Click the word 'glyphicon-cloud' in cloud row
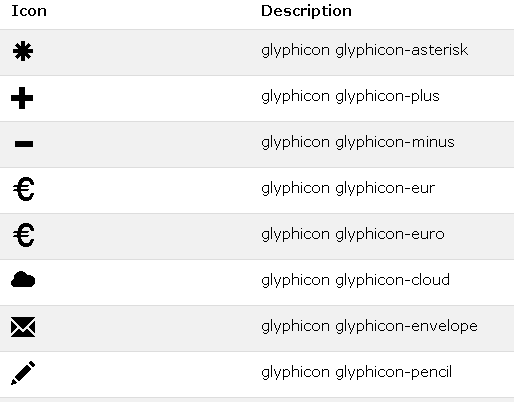The image size is (514, 402). point(393,280)
